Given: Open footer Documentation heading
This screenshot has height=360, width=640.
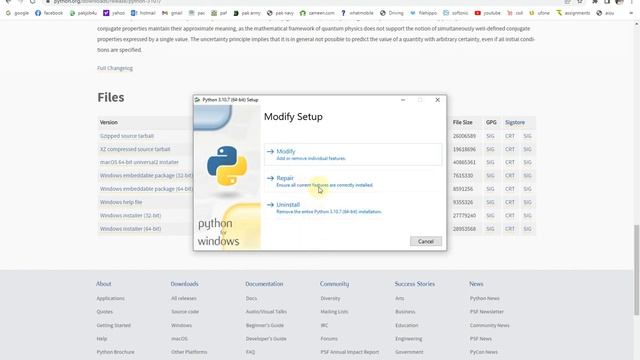Looking at the screenshot, I should point(264,284).
